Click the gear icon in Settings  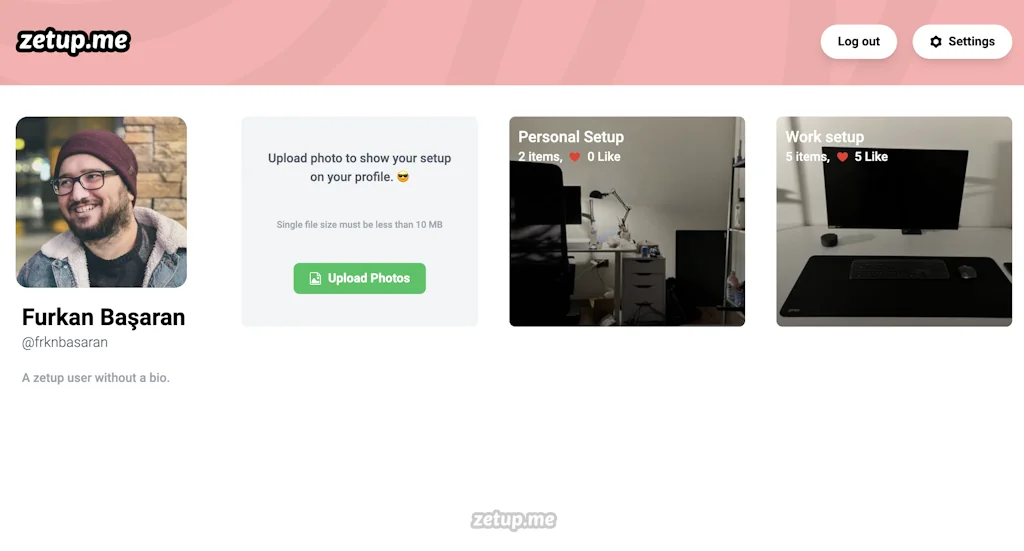[x=936, y=42]
